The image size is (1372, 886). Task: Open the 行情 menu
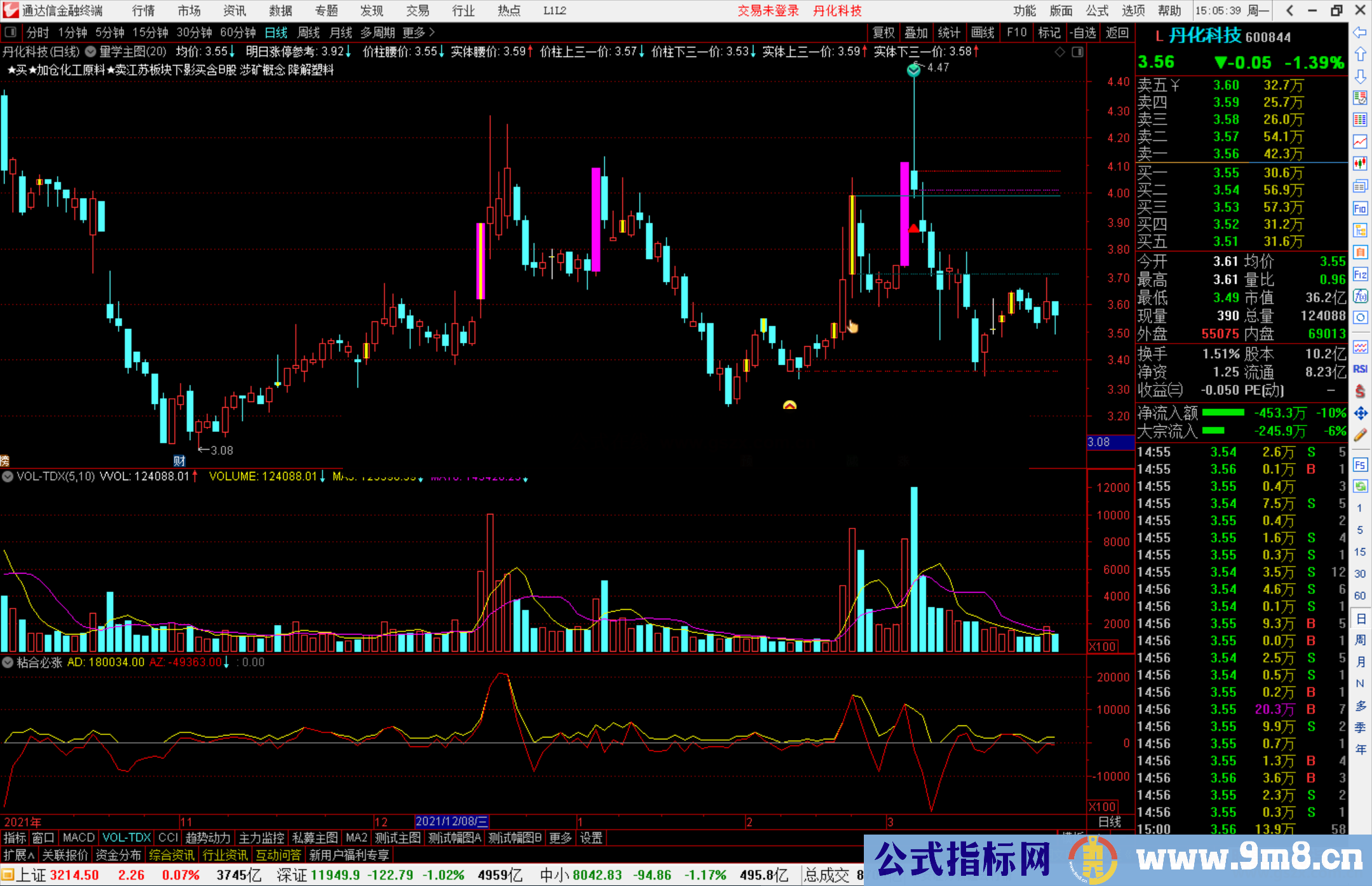143,10
